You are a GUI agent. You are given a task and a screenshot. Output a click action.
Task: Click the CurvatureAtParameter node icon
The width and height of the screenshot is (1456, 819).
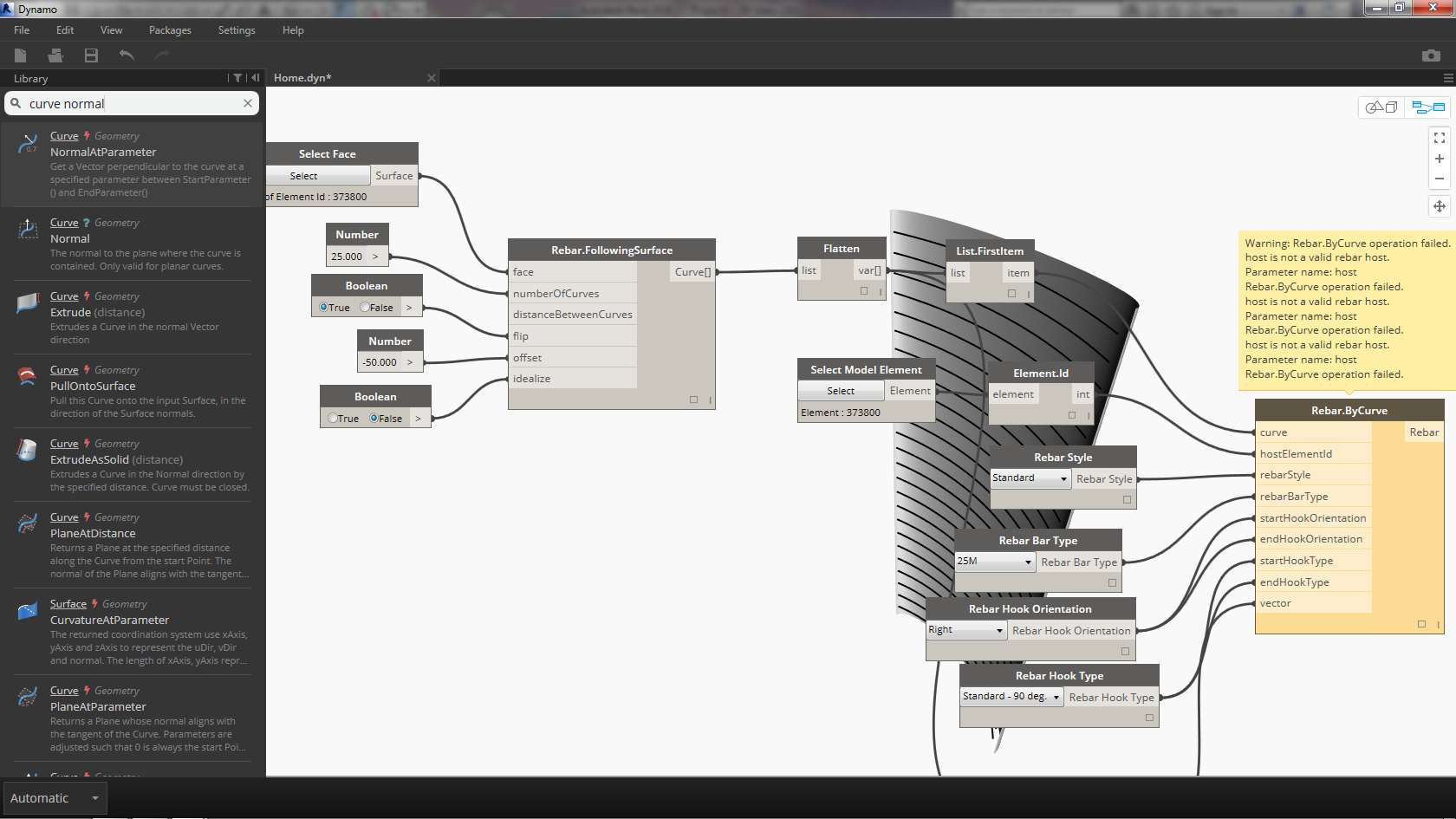coord(28,610)
